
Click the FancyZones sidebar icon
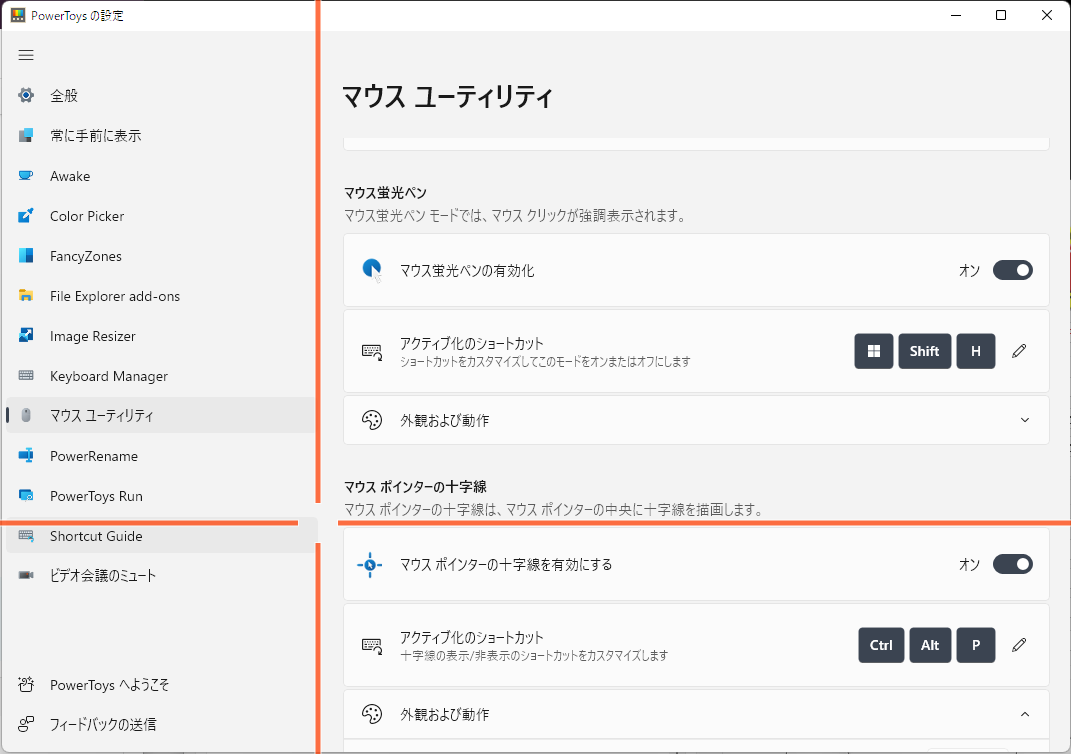click(26, 256)
